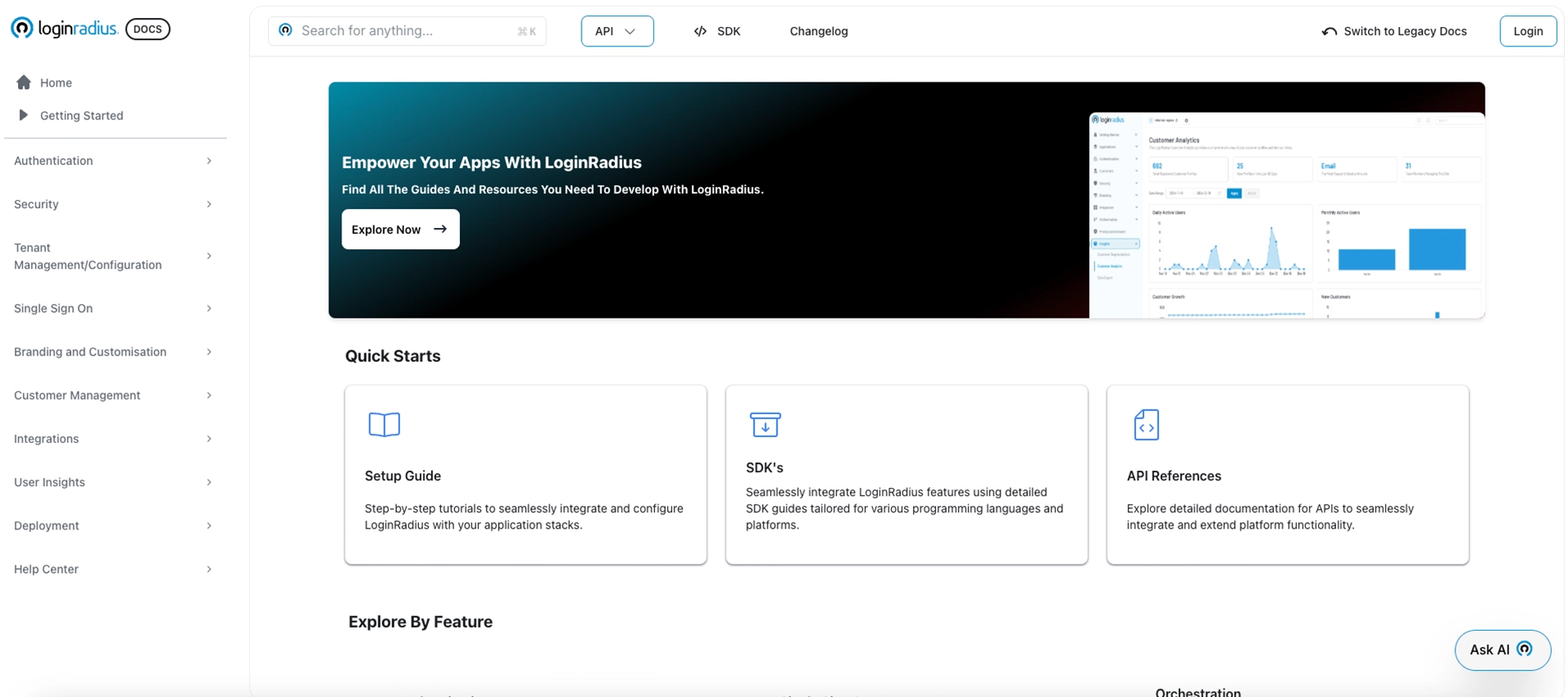The height and width of the screenshot is (697, 1568).
Task: Open the API References card title
Action: pyautogui.click(x=1174, y=476)
